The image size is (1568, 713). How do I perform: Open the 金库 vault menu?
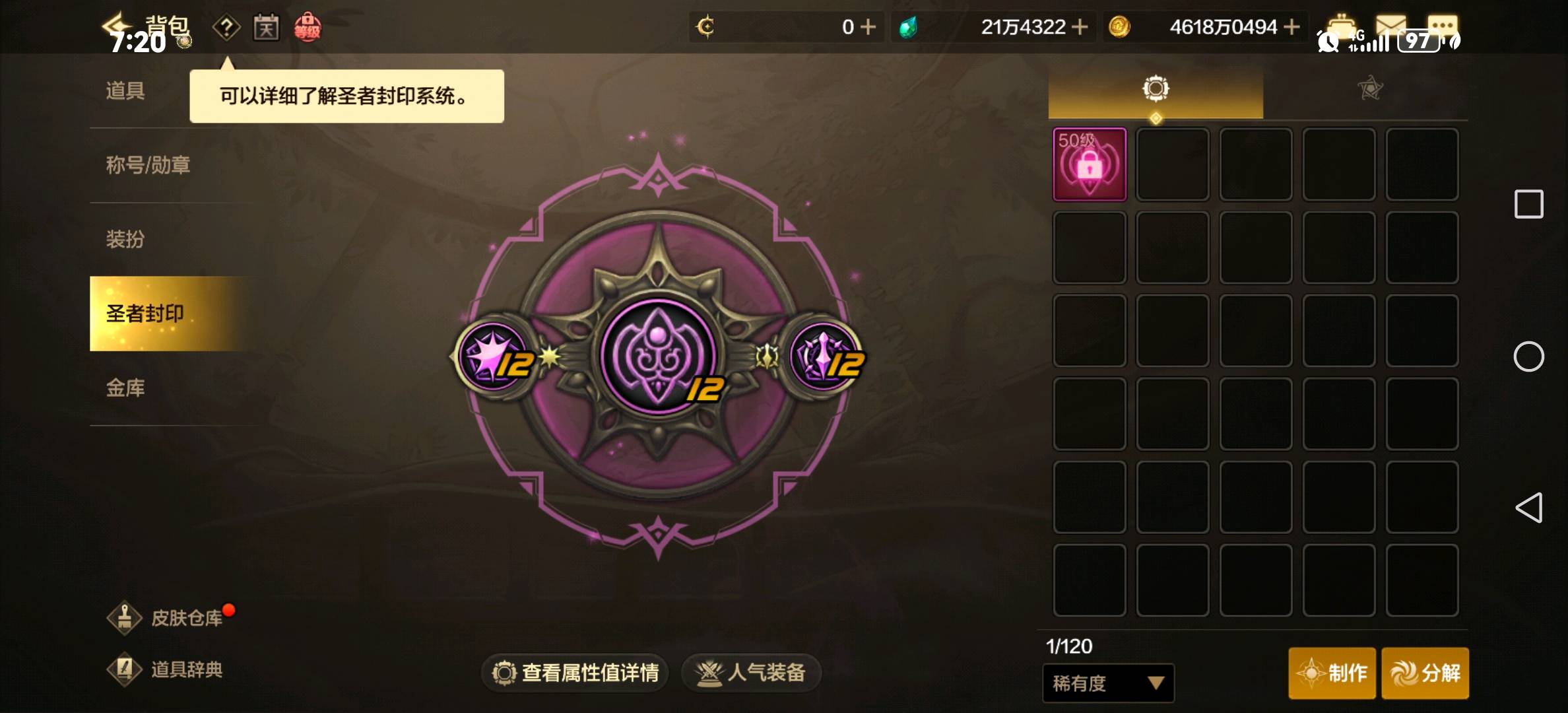(125, 388)
